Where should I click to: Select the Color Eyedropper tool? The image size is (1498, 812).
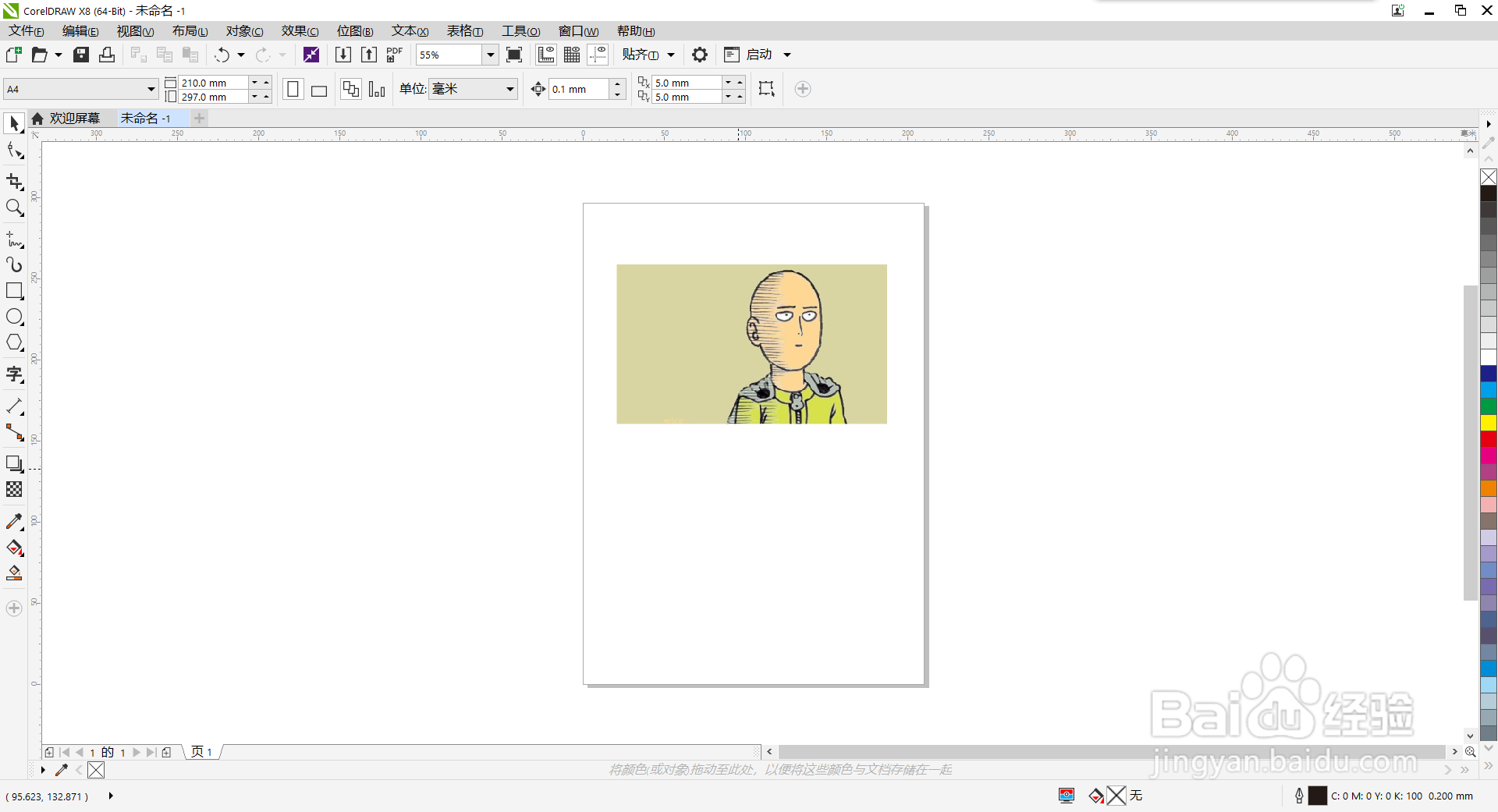click(14, 521)
